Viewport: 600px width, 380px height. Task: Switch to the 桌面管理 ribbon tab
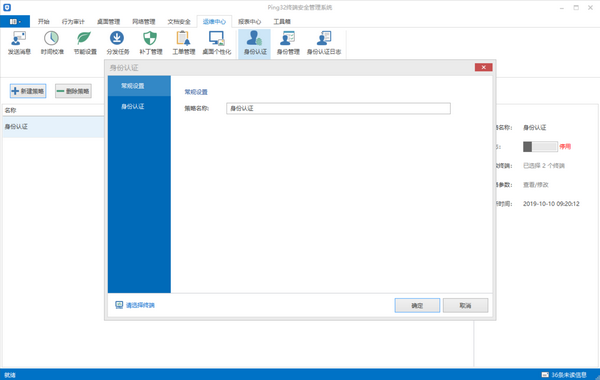(x=108, y=21)
